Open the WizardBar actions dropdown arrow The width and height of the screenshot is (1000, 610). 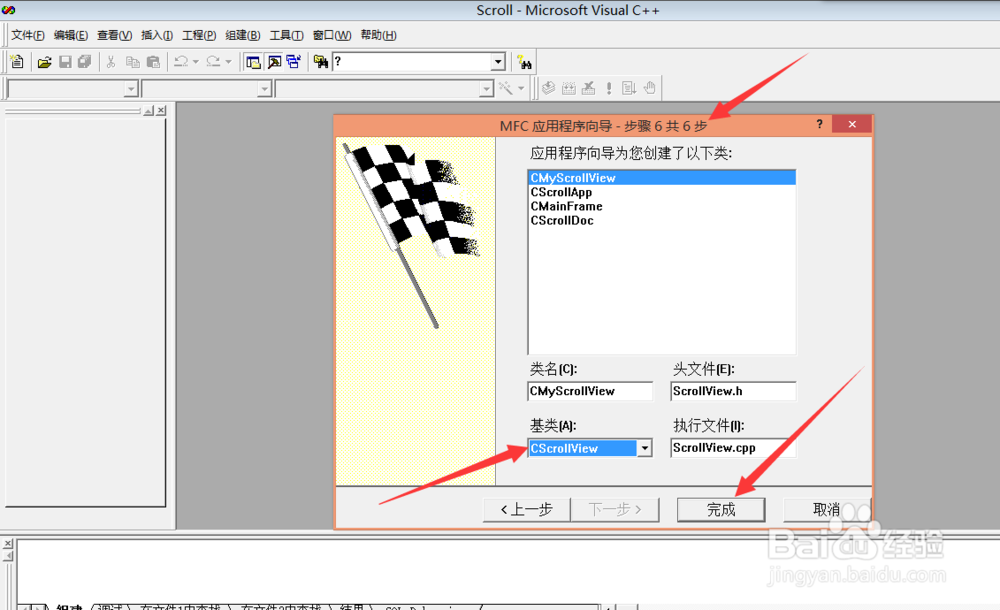point(521,88)
